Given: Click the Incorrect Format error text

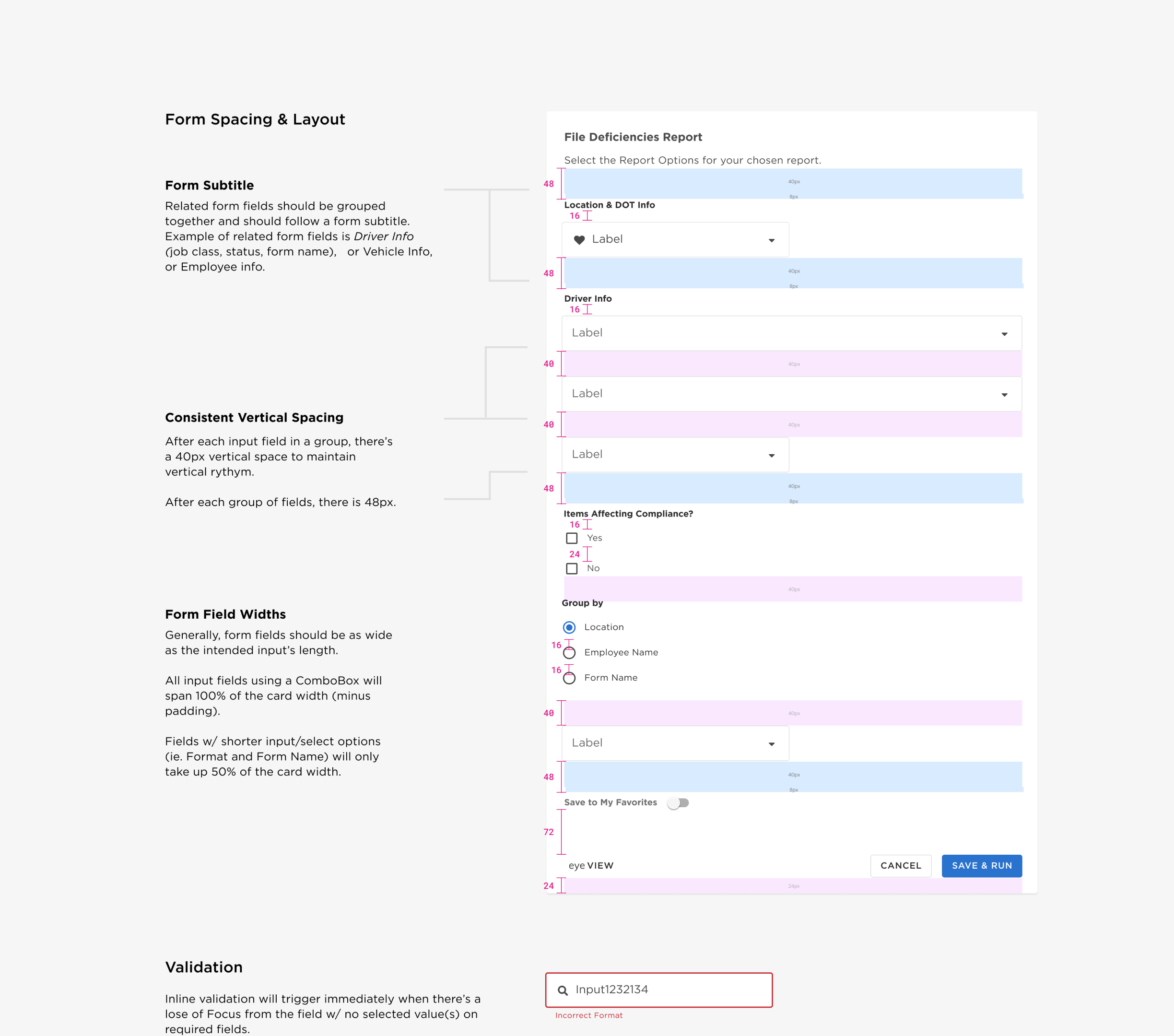Looking at the screenshot, I should point(588,1015).
